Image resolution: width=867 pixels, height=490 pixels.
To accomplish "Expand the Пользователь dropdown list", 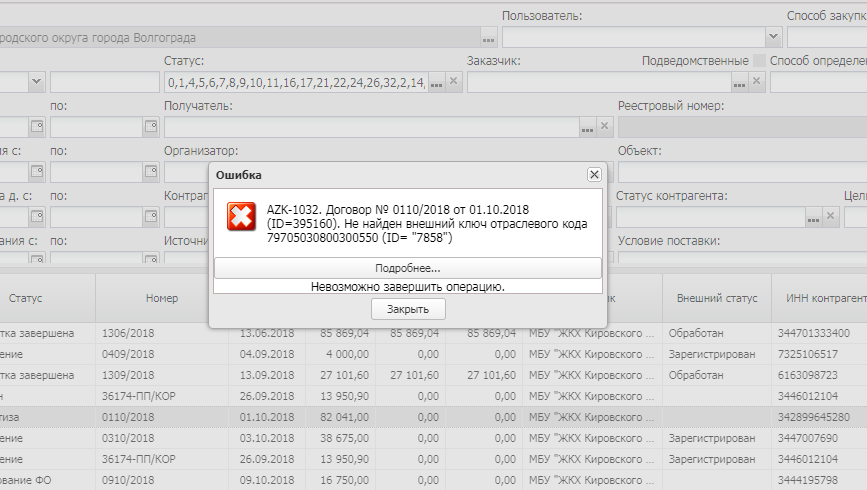I will point(773,37).
